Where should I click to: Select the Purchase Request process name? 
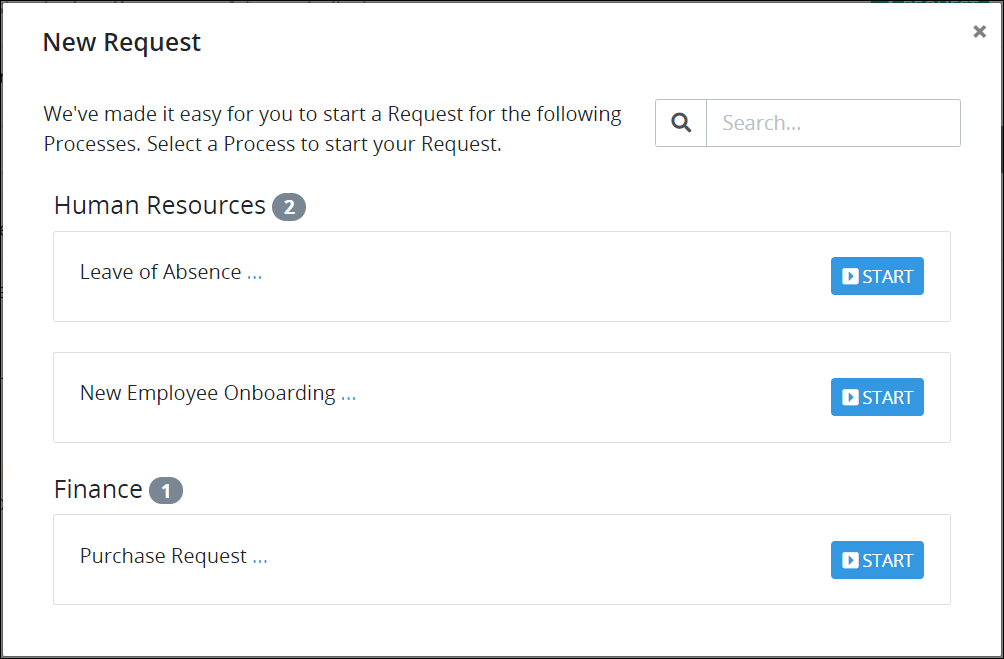pyautogui.click(x=163, y=556)
